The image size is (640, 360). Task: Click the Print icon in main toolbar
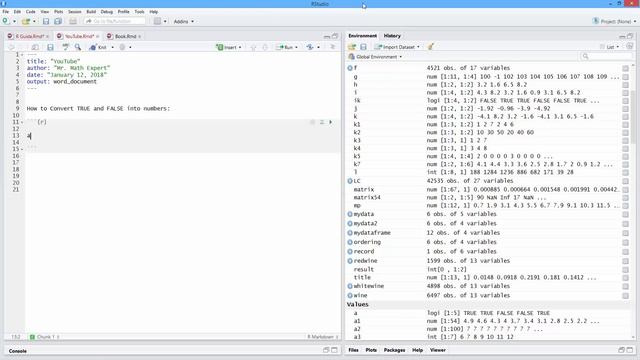[x=73, y=21]
